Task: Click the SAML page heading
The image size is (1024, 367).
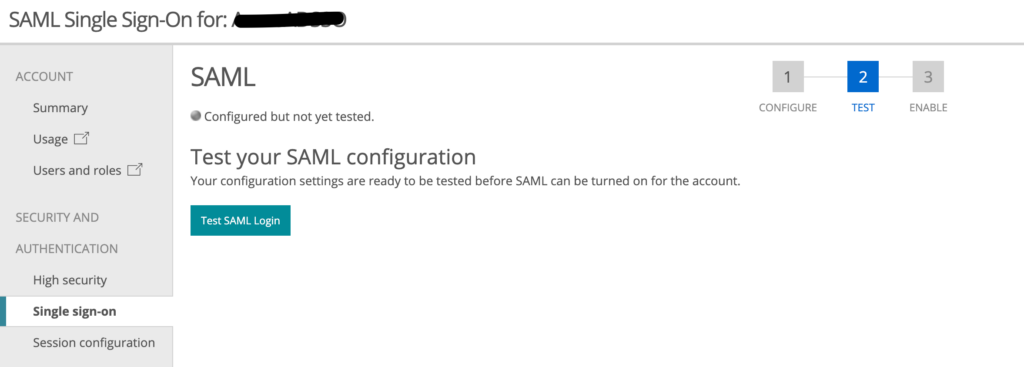Action: point(223,78)
